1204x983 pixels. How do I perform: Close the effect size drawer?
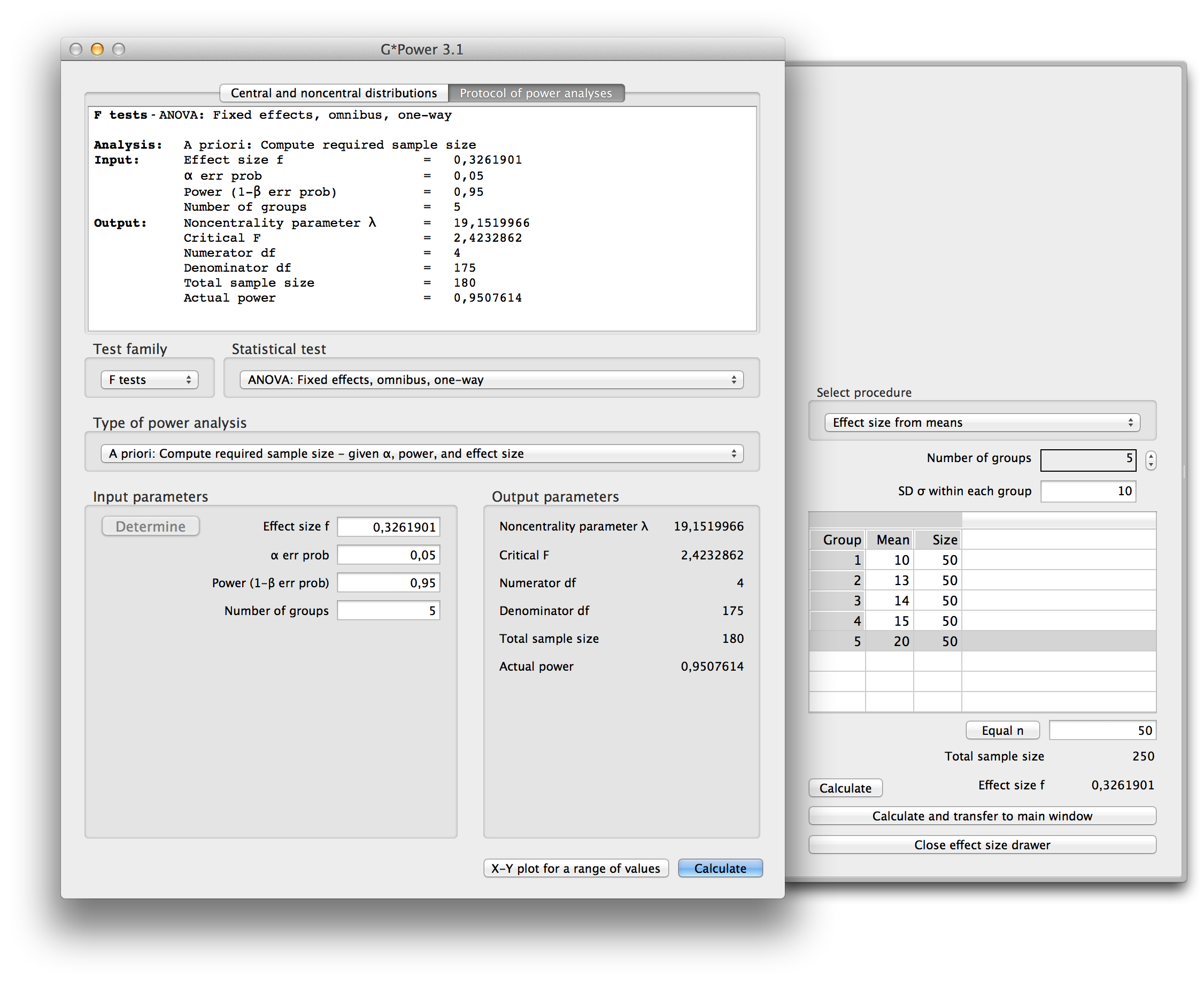coord(982,845)
